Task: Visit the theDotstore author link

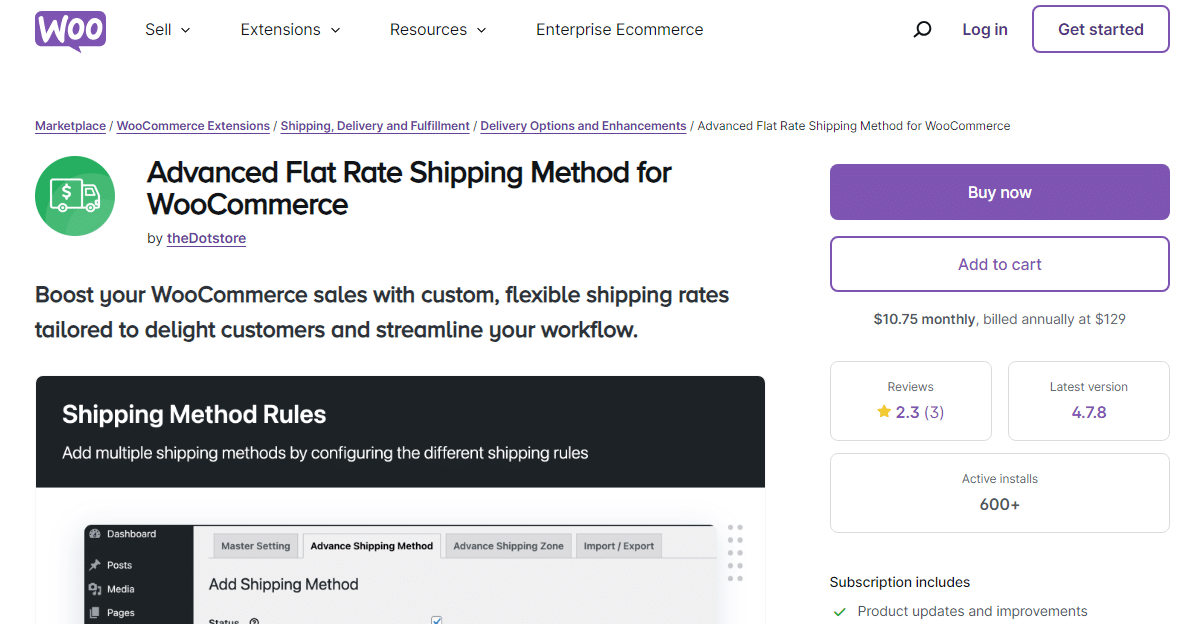Action: coord(206,238)
